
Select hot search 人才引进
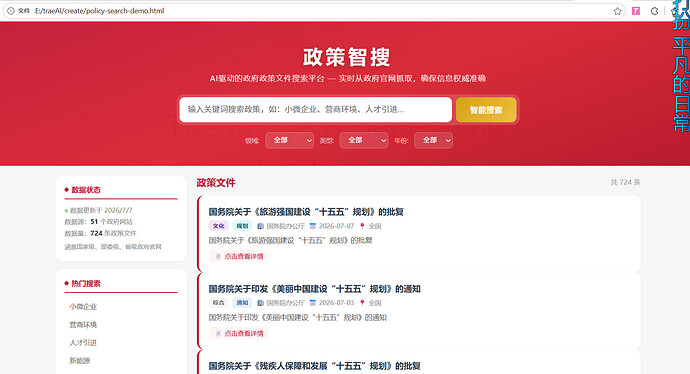pyautogui.click(x=83, y=342)
